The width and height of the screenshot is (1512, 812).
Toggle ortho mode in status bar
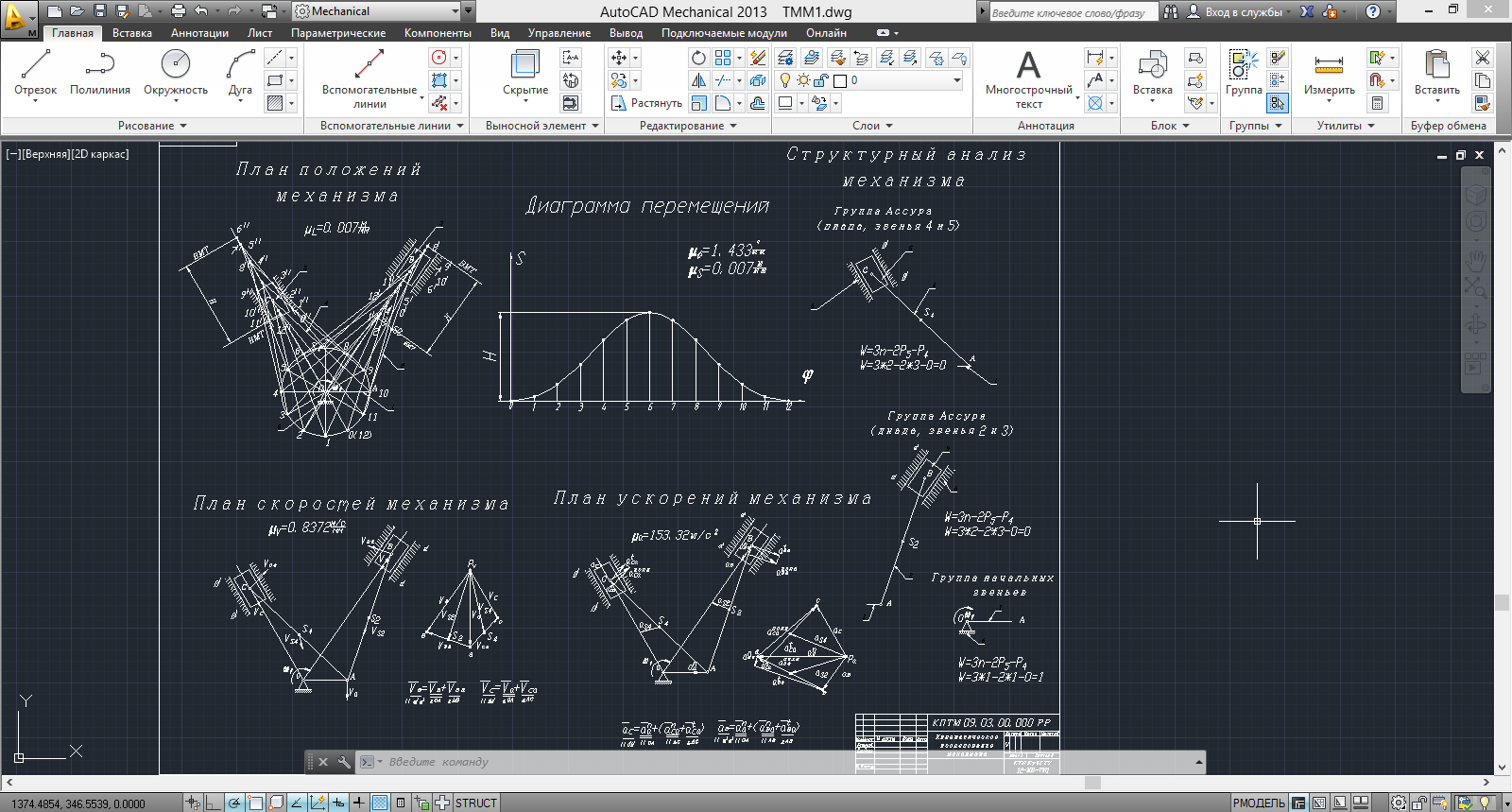pyautogui.click(x=214, y=803)
